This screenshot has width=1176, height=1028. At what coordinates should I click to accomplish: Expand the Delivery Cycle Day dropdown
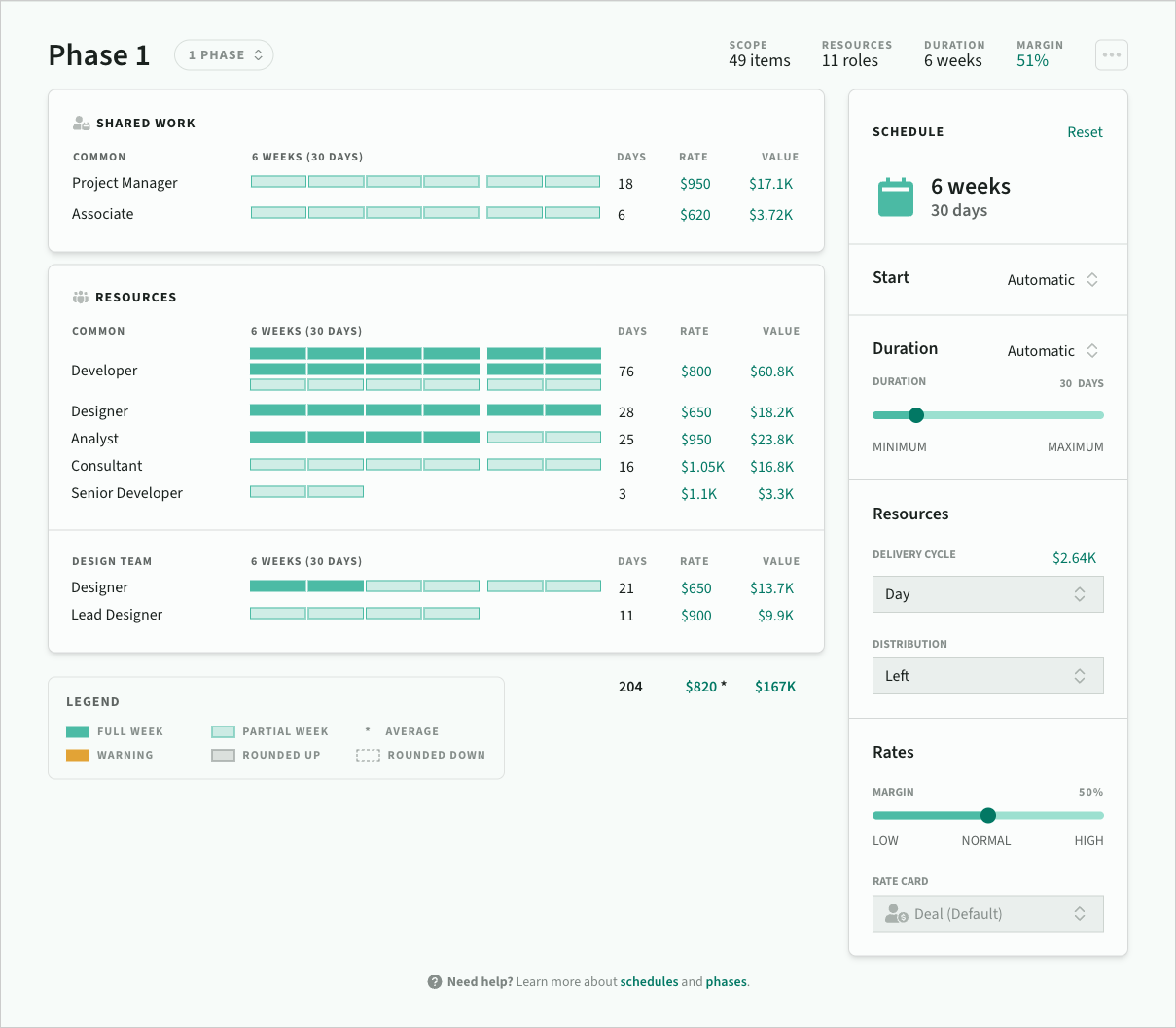tap(988, 594)
